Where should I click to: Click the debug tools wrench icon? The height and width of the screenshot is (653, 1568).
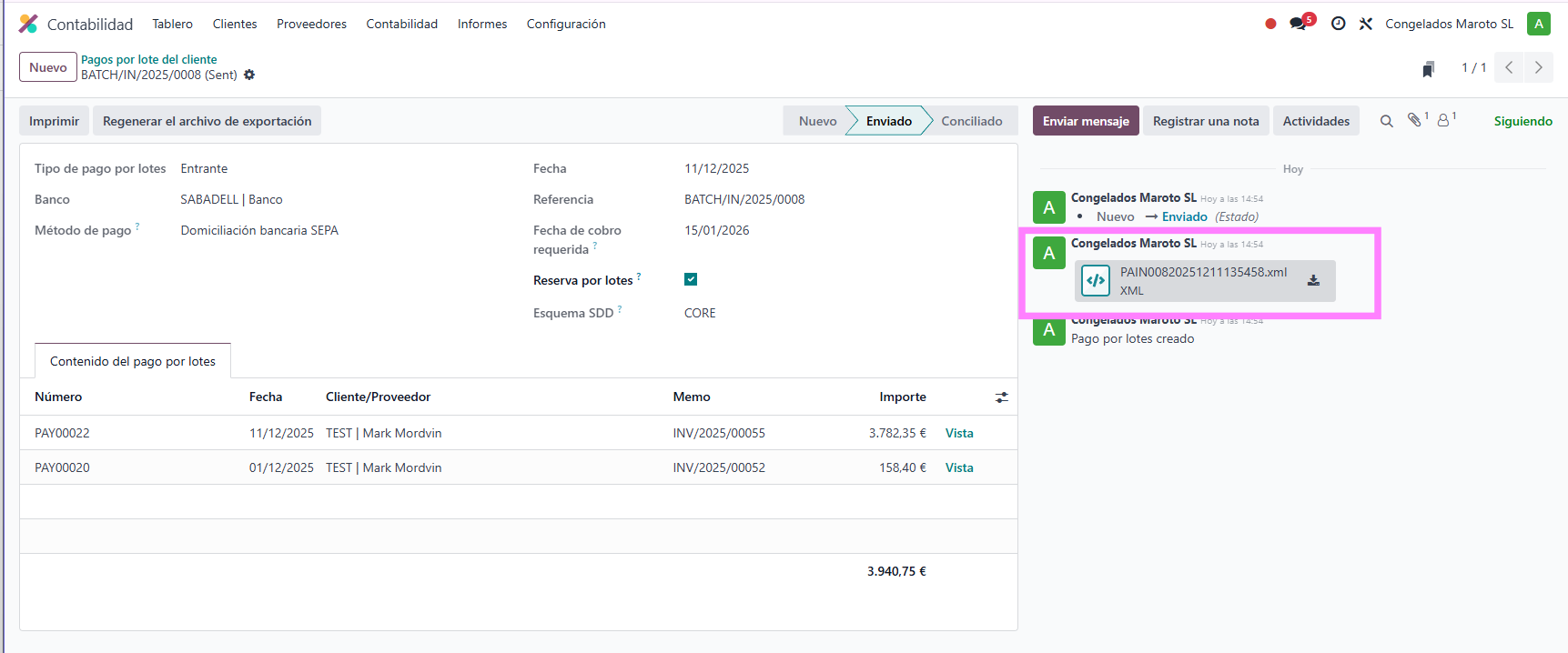tap(1366, 24)
